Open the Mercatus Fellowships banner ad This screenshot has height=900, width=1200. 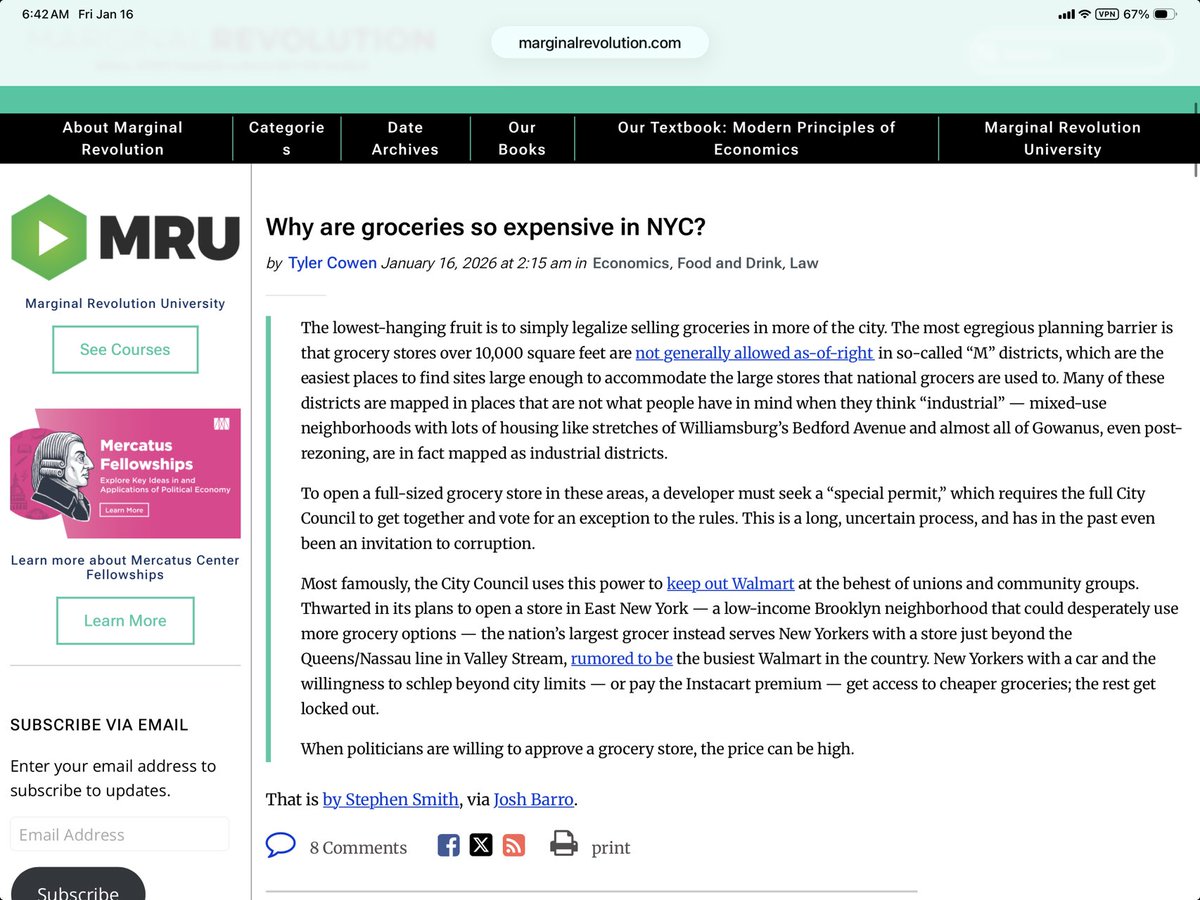pos(125,473)
